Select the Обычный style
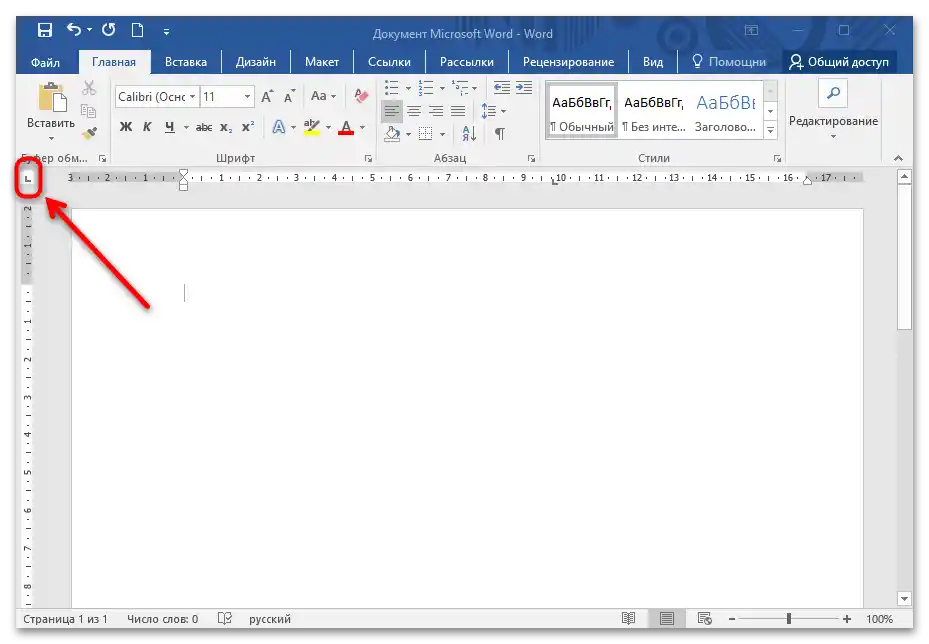This screenshot has width=929, height=644. tap(582, 111)
